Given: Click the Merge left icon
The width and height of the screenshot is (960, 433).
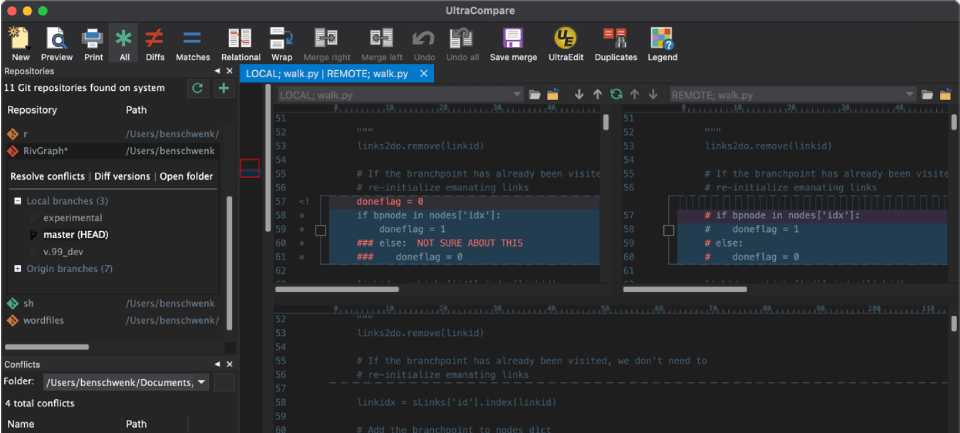Looking at the screenshot, I should pos(382,44).
